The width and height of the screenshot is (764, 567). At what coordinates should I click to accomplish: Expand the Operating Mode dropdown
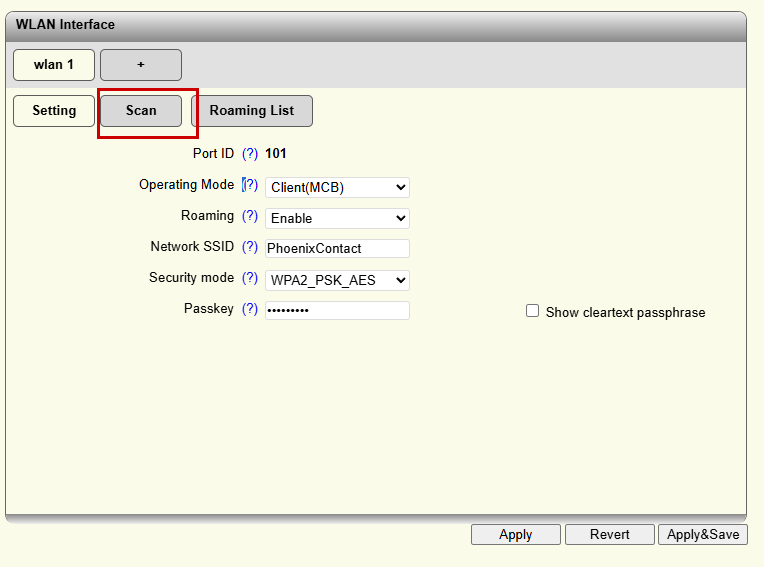coord(337,187)
